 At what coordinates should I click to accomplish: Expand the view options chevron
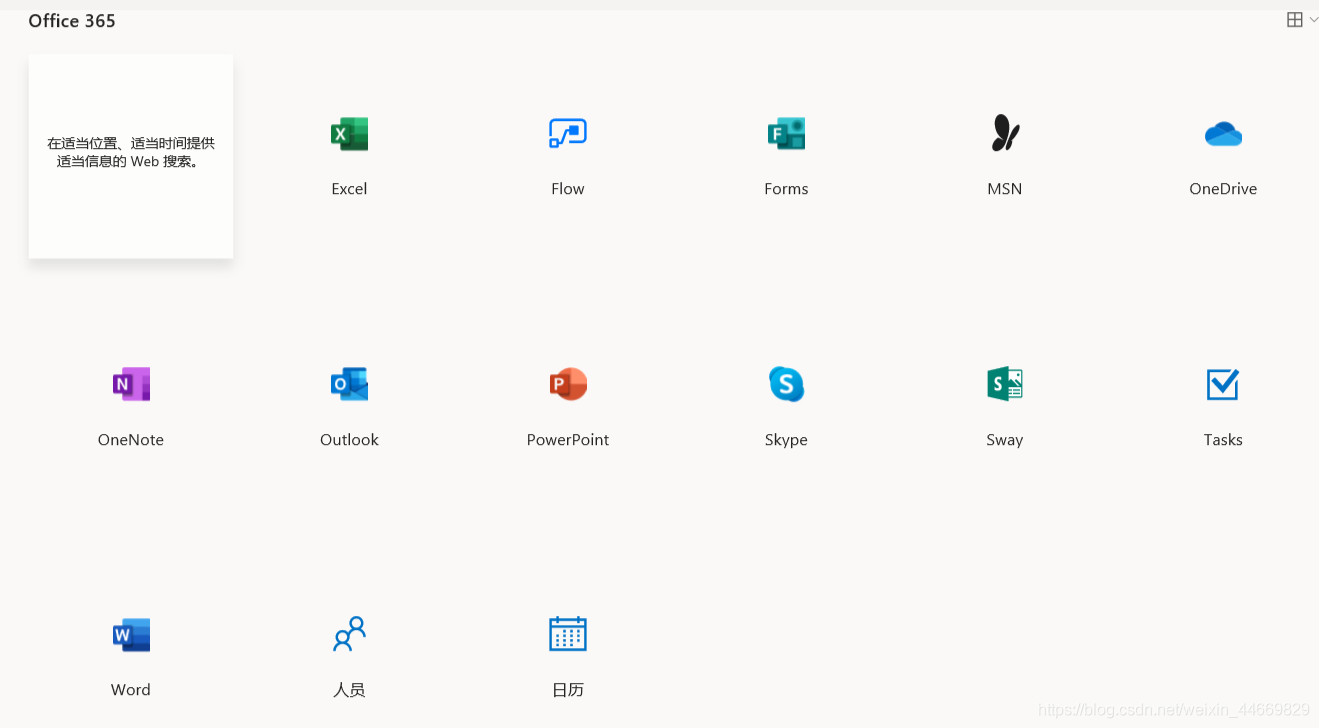tap(1313, 20)
